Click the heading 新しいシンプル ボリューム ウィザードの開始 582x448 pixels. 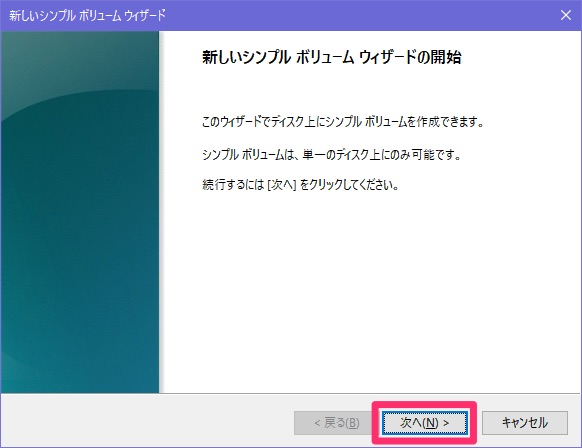pos(331,57)
